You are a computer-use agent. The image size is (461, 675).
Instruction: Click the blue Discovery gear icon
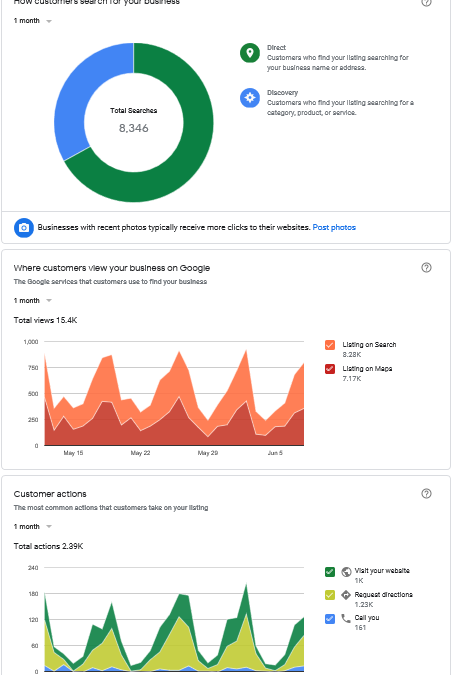click(250, 98)
